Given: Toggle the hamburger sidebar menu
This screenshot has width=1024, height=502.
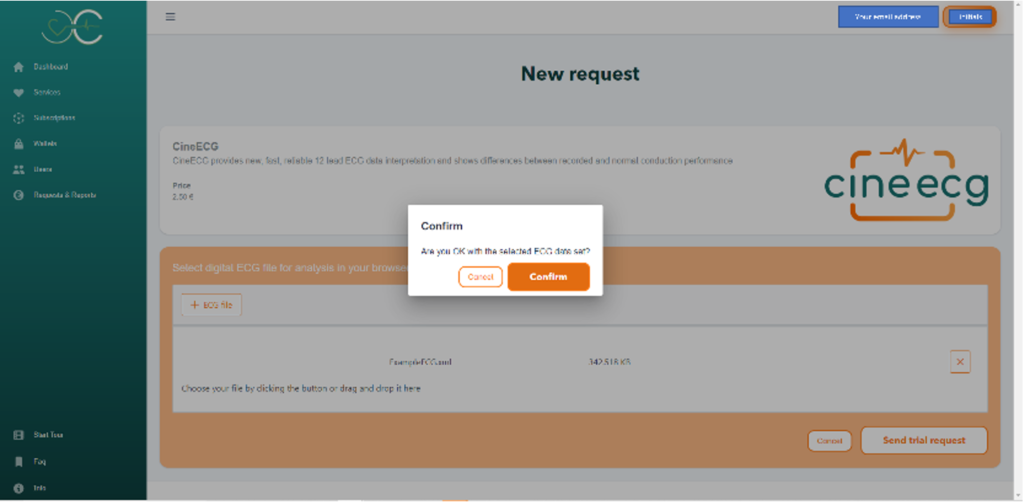Looking at the screenshot, I should point(170,17).
